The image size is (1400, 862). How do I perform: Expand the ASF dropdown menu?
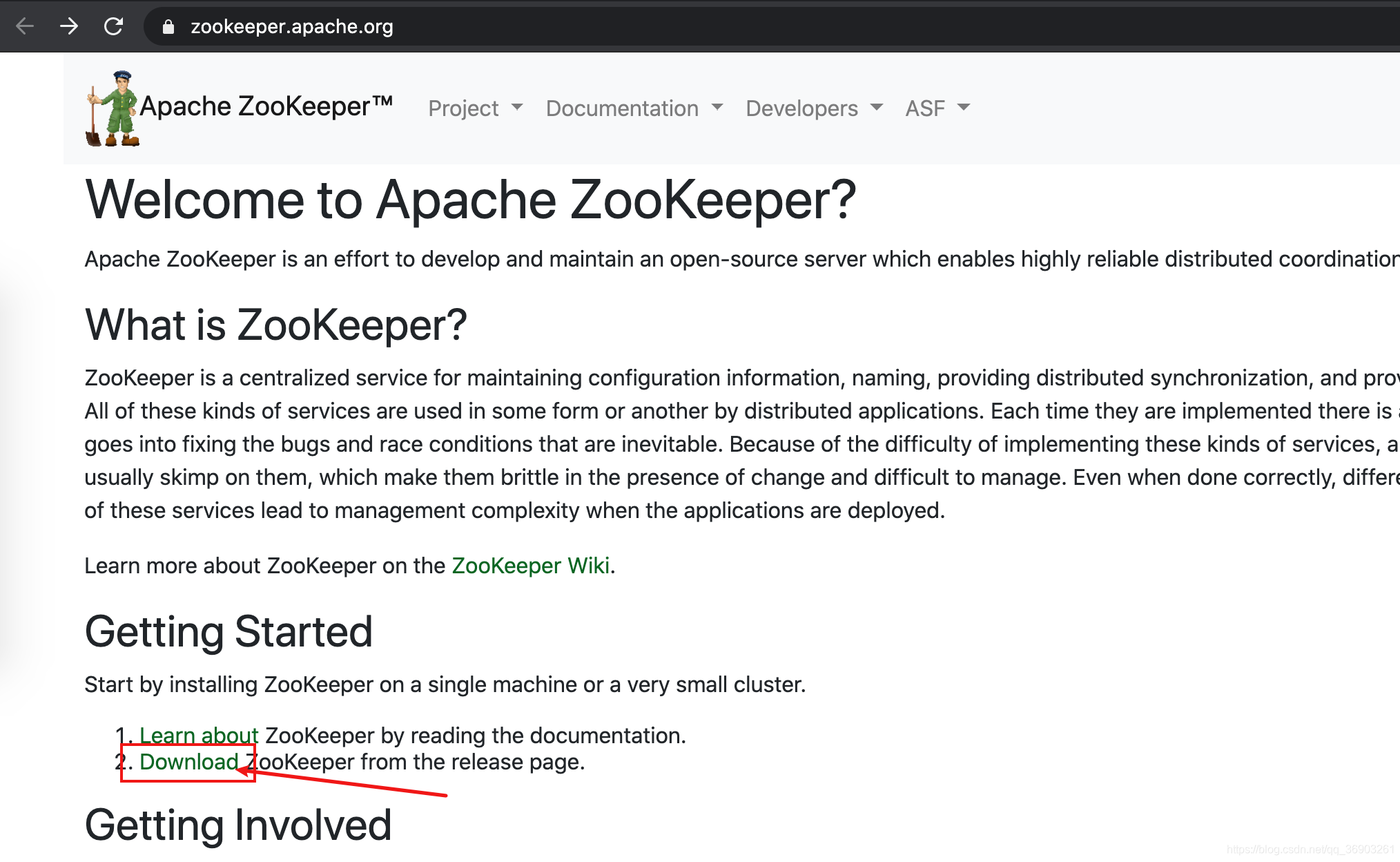(937, 108)
